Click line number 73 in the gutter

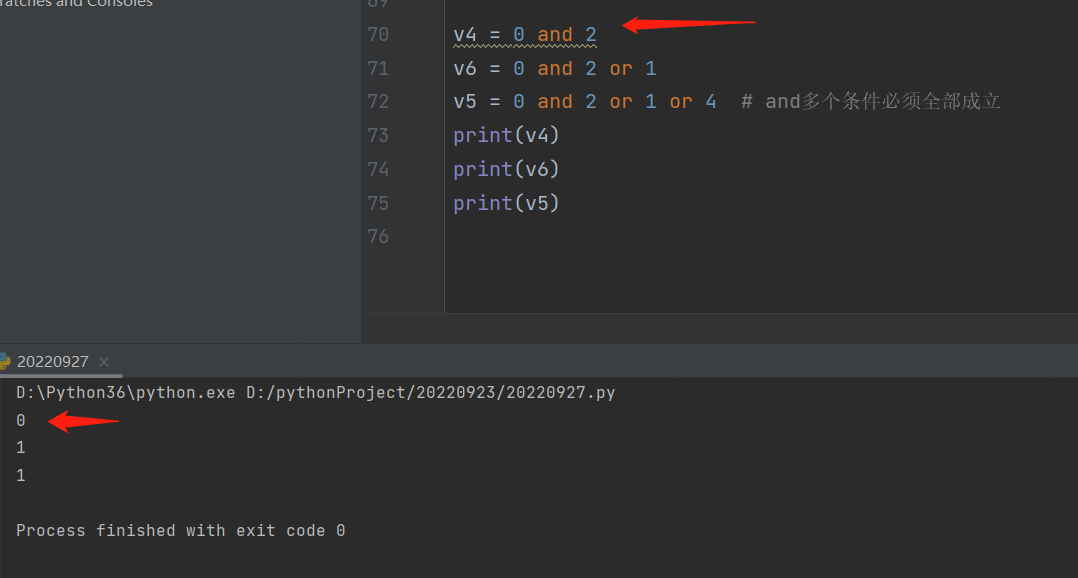click(378, 135)
